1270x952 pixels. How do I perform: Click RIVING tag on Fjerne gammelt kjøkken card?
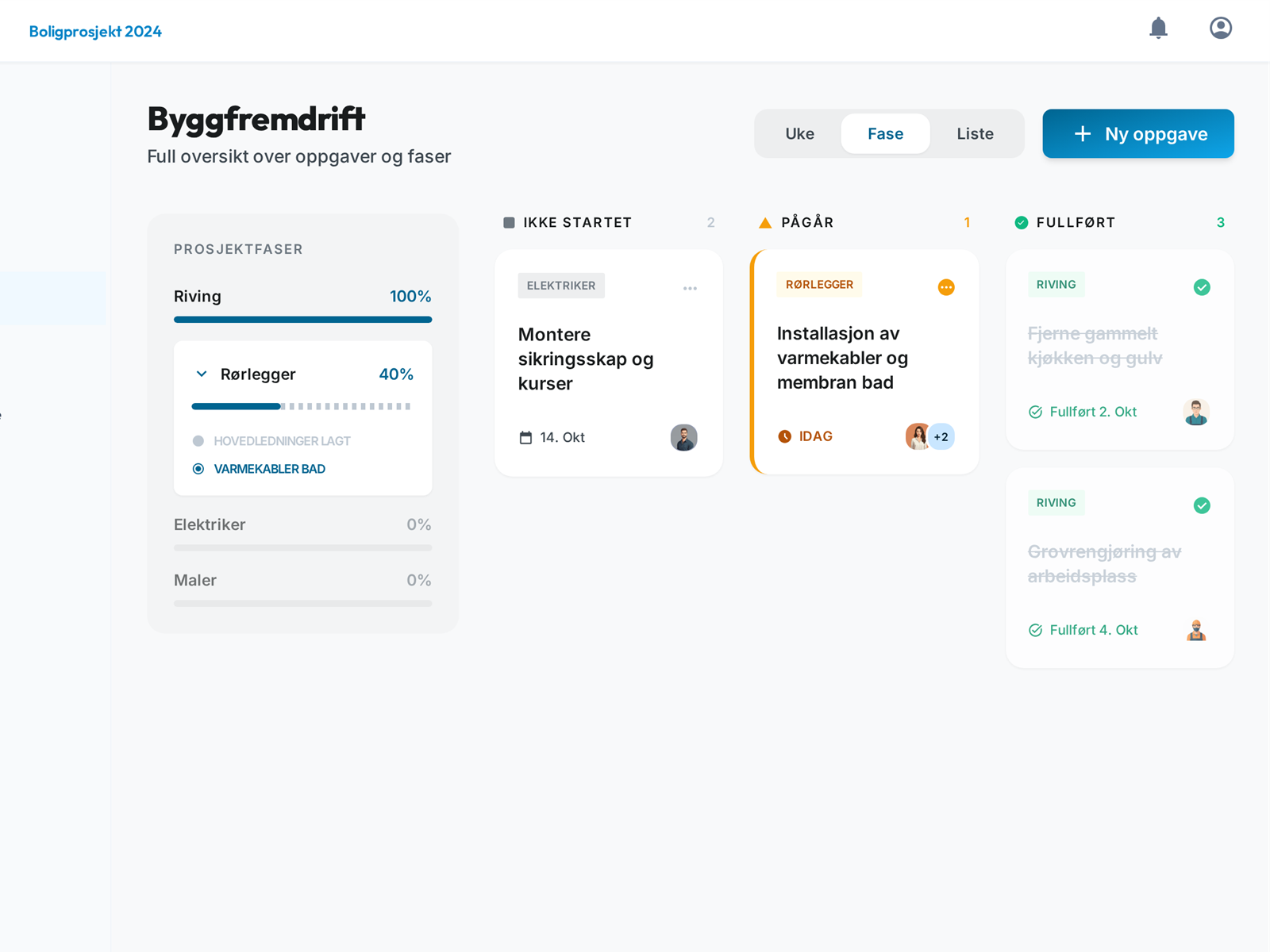(x=1056, y=284)
